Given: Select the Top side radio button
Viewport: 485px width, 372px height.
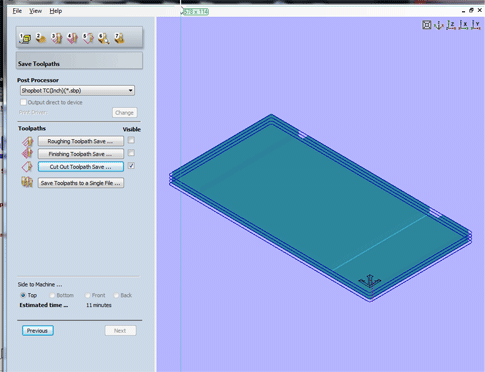Looking at the screenshot, I should pos(23,295).
